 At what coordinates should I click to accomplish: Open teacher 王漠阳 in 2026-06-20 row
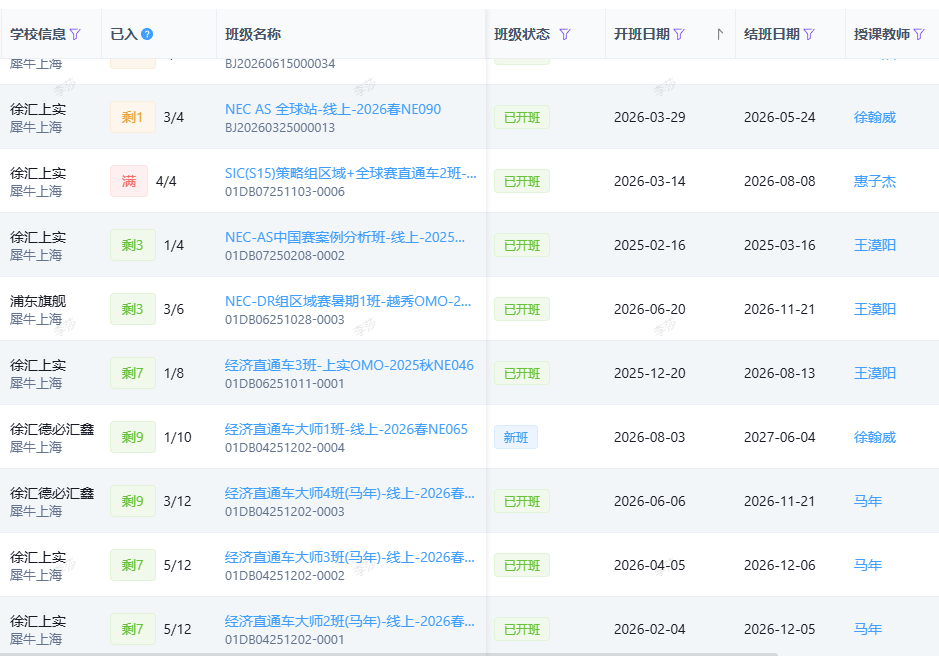875,310
